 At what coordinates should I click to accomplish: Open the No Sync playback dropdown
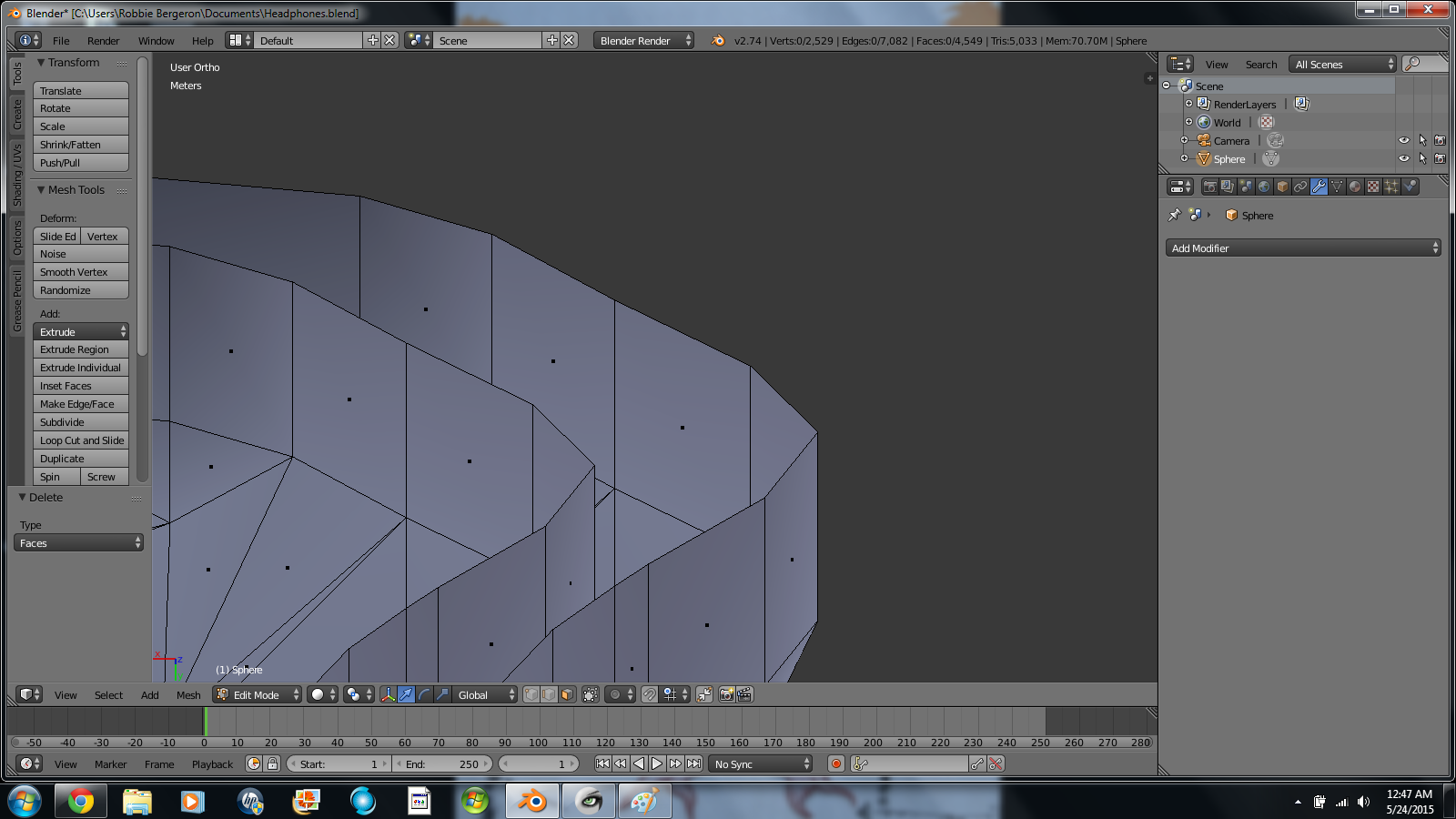click(760, 763)
